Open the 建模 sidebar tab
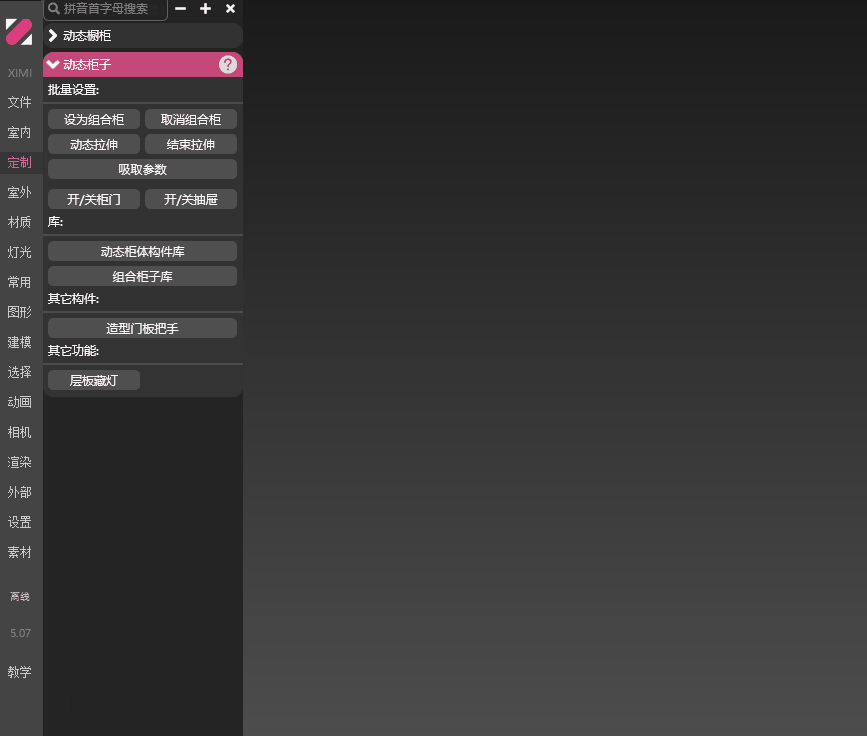867x736 pixels. coord(20,342)
